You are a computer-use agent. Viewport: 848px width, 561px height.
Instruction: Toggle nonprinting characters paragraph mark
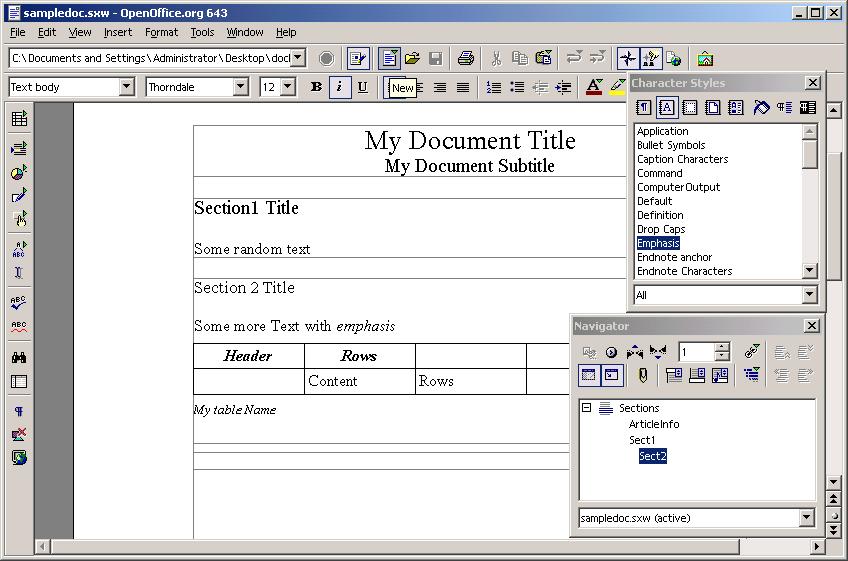point(19,411)
